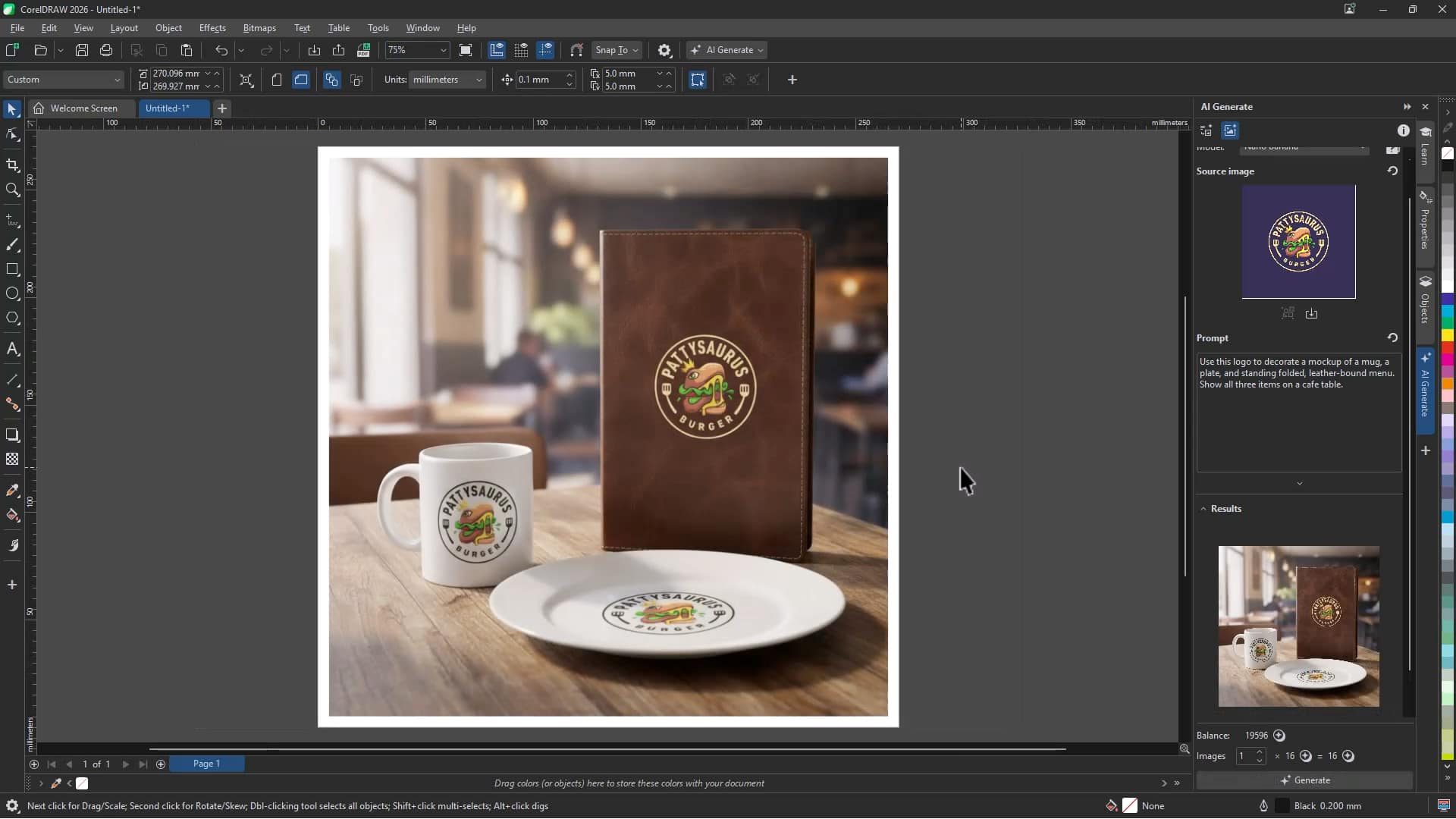Click the Export icon
The width and height of the screenshot is (1456, 819).
339,50
